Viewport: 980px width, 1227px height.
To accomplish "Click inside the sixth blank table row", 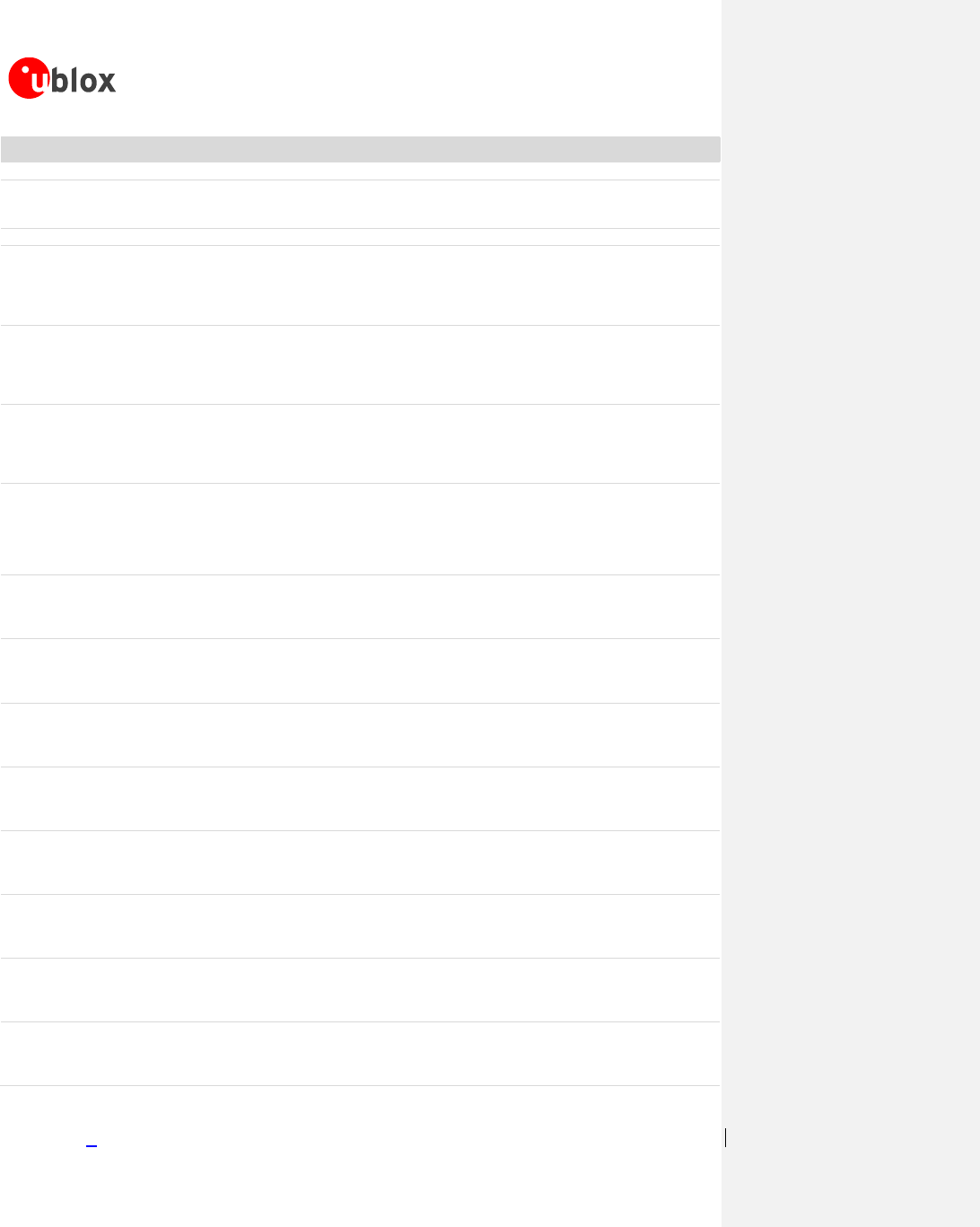I will 360,444.
